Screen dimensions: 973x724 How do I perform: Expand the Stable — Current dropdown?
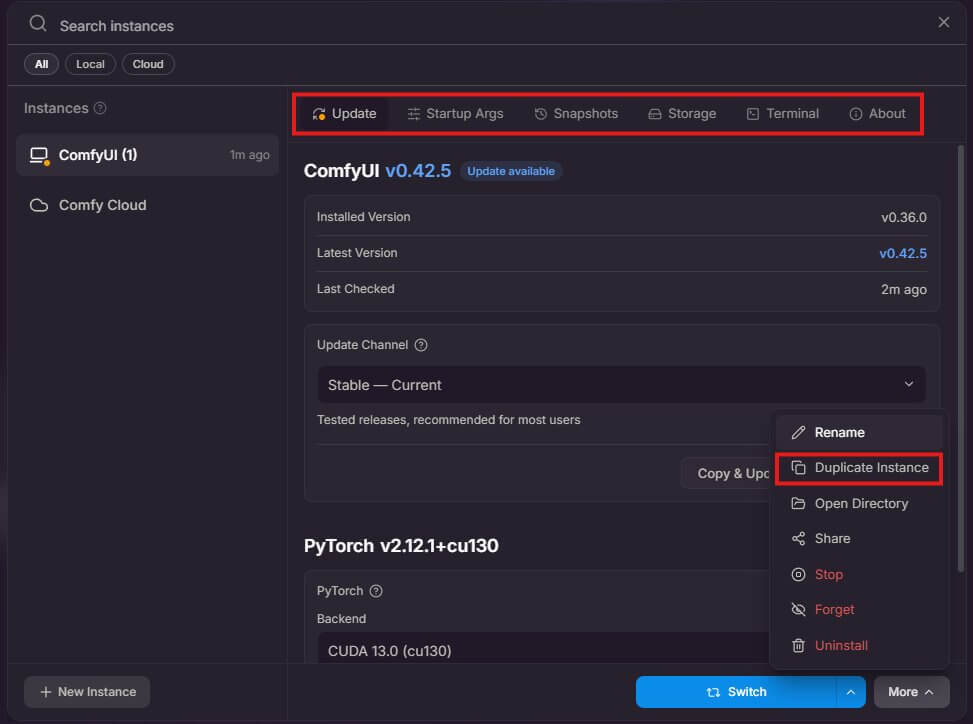621,385
